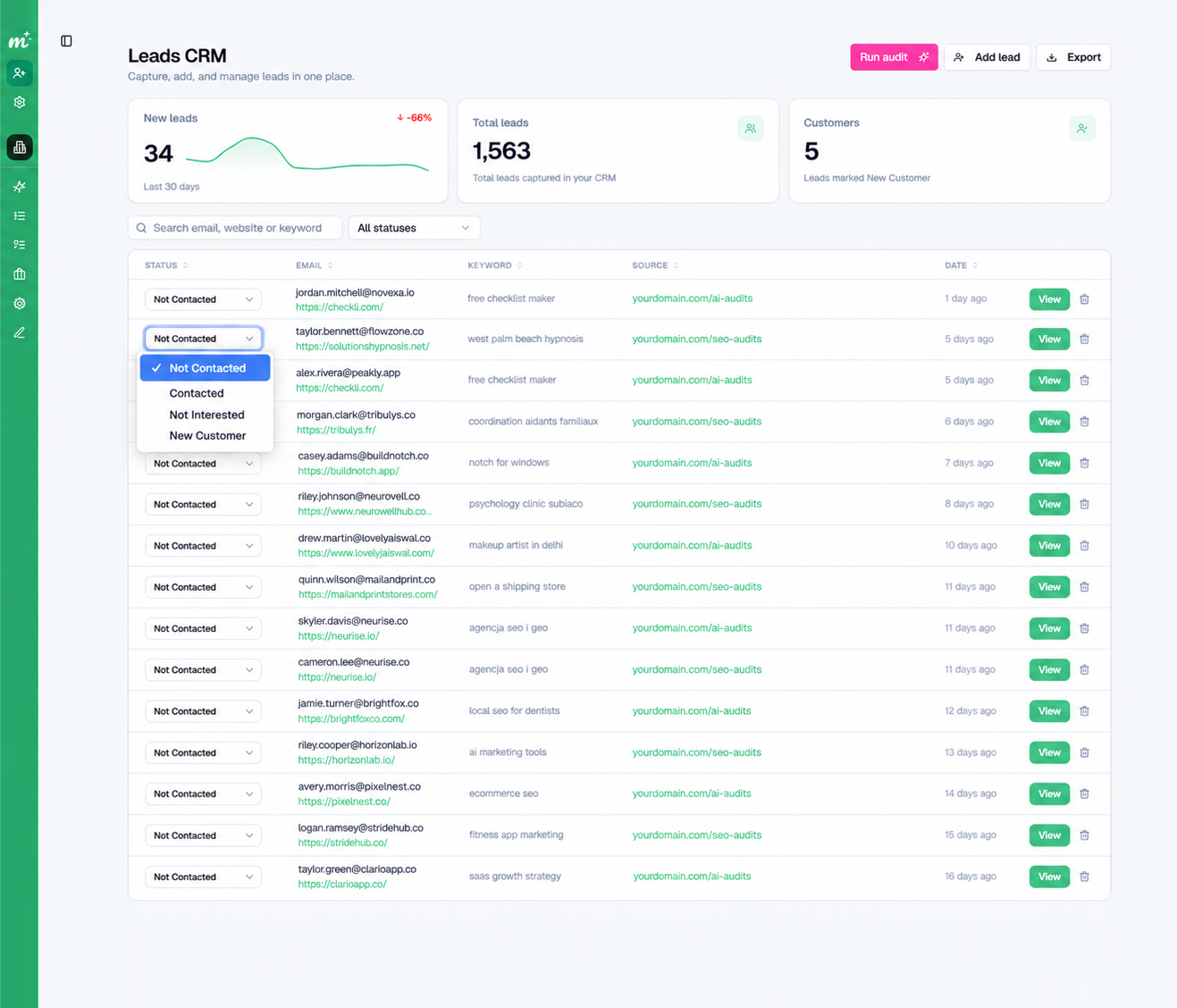Open the All statuses filter dropdown
This screenshot has width=1177, height=1008.
click(414, 228)
